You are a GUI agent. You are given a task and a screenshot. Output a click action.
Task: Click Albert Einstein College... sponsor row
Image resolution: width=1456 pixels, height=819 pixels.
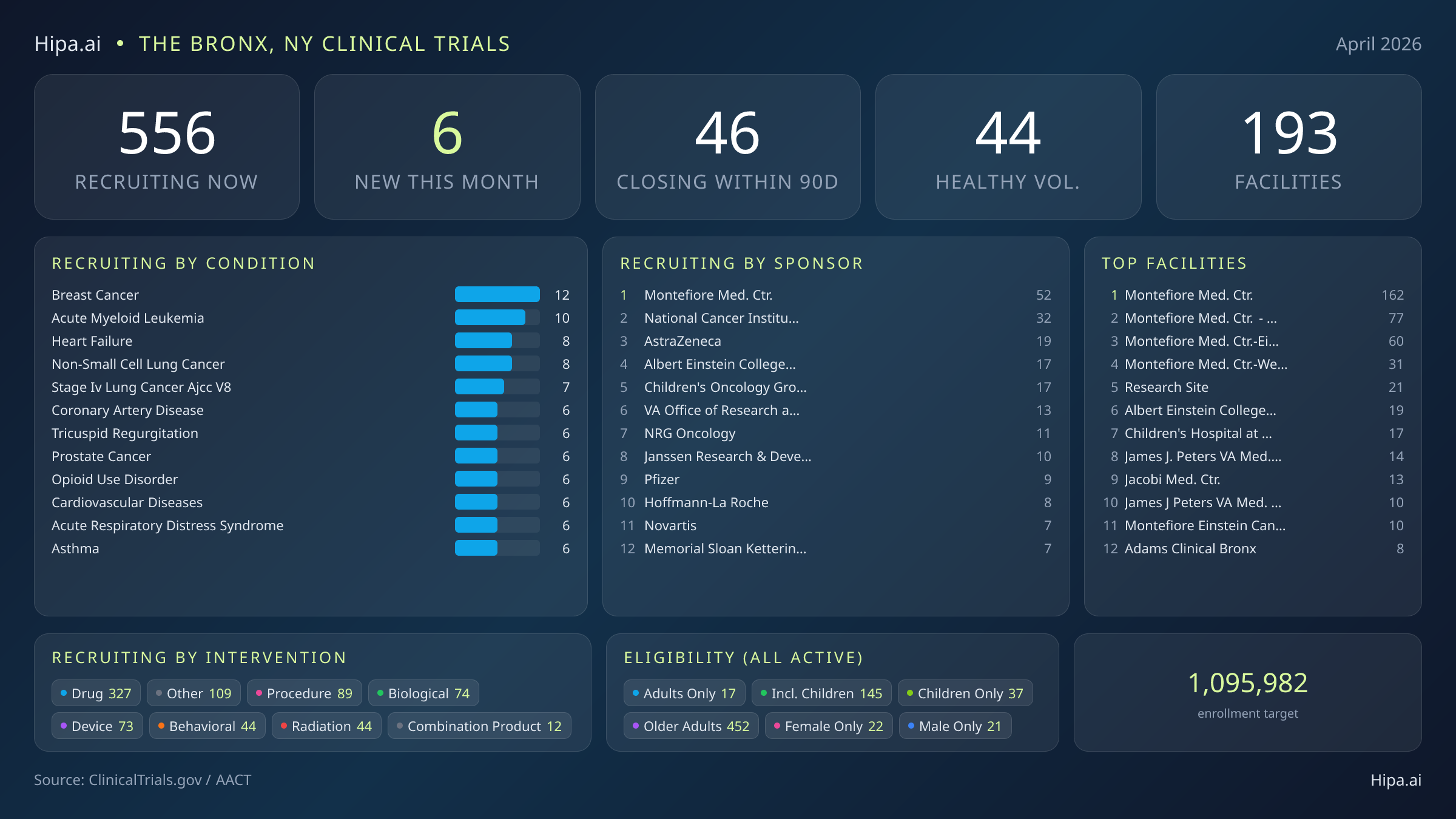pyautogui.click(x=835, y=364)
